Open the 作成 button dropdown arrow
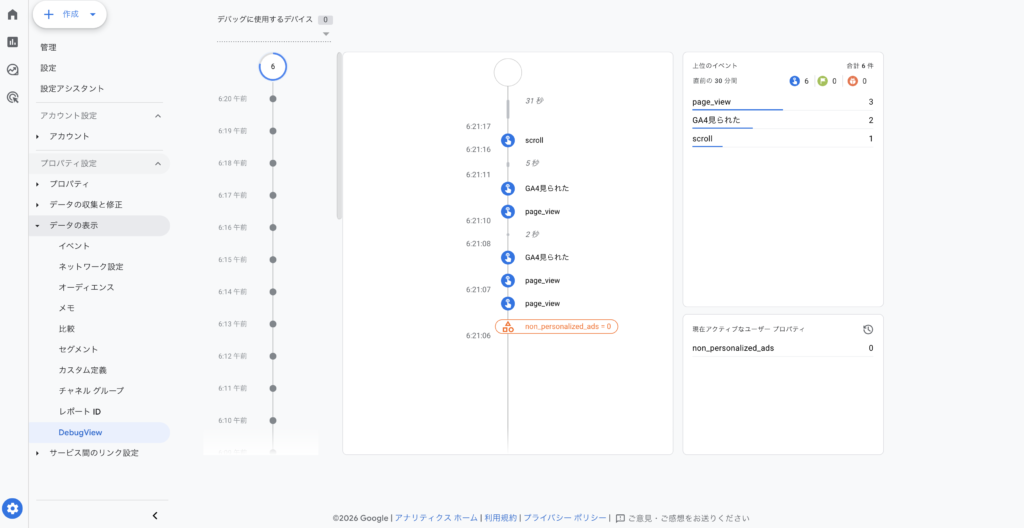1024x528 pixels. [x=93, y=14]
